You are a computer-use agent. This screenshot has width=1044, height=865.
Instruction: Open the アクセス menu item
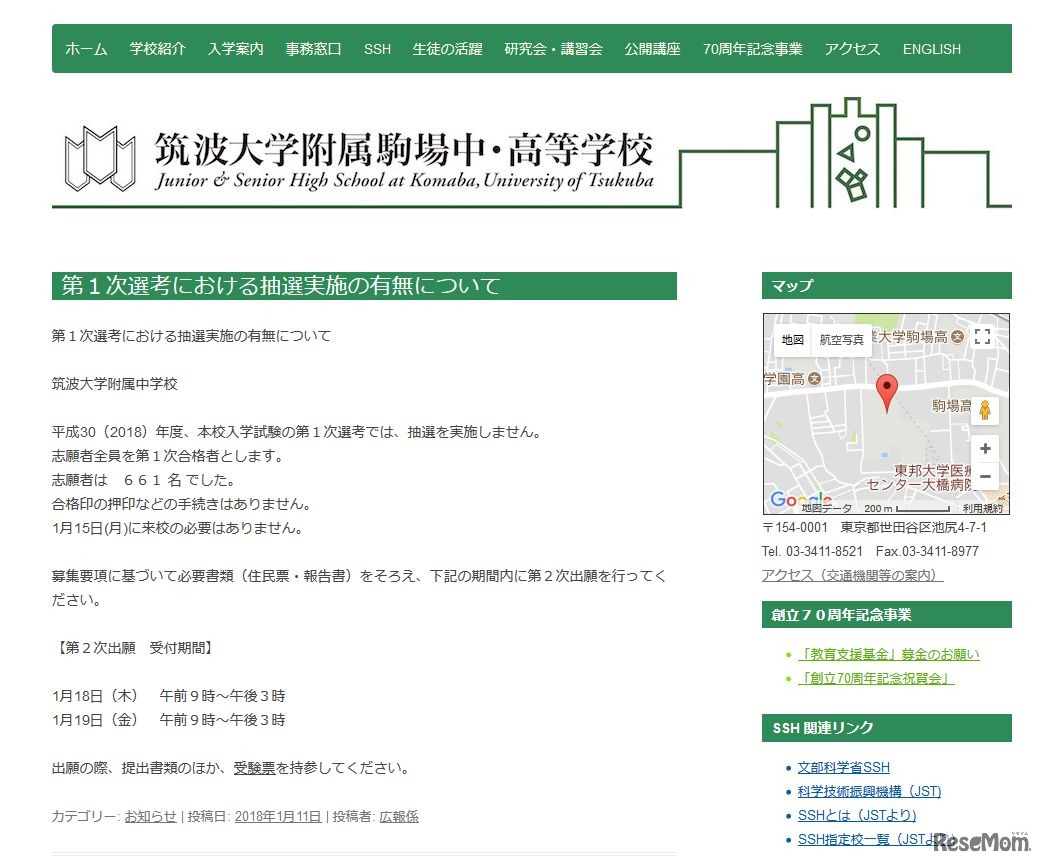852,49
